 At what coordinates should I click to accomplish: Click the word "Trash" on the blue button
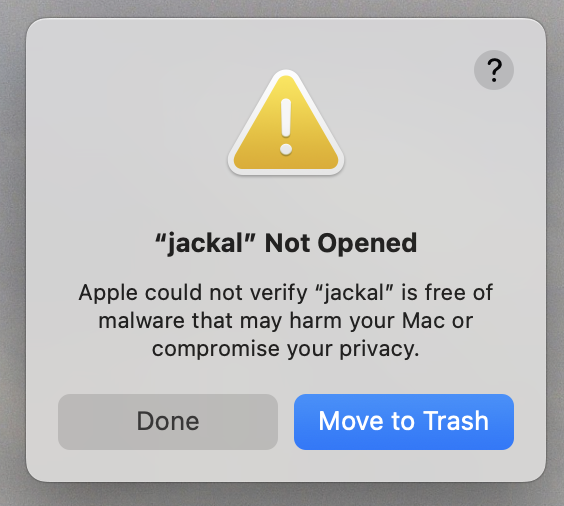tap(456, 421)
